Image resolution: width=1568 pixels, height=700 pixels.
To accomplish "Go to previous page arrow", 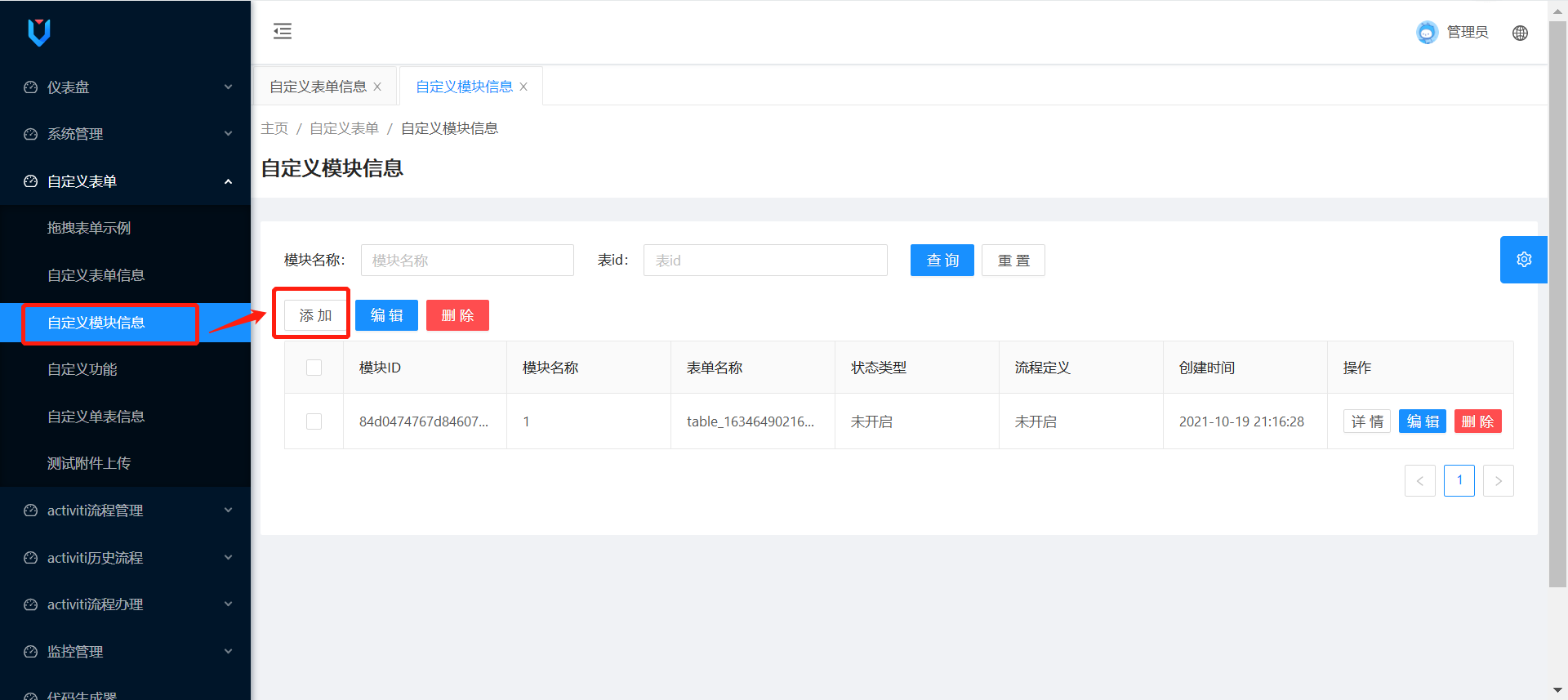I will pyautogui.click(x=1420, y=480).
